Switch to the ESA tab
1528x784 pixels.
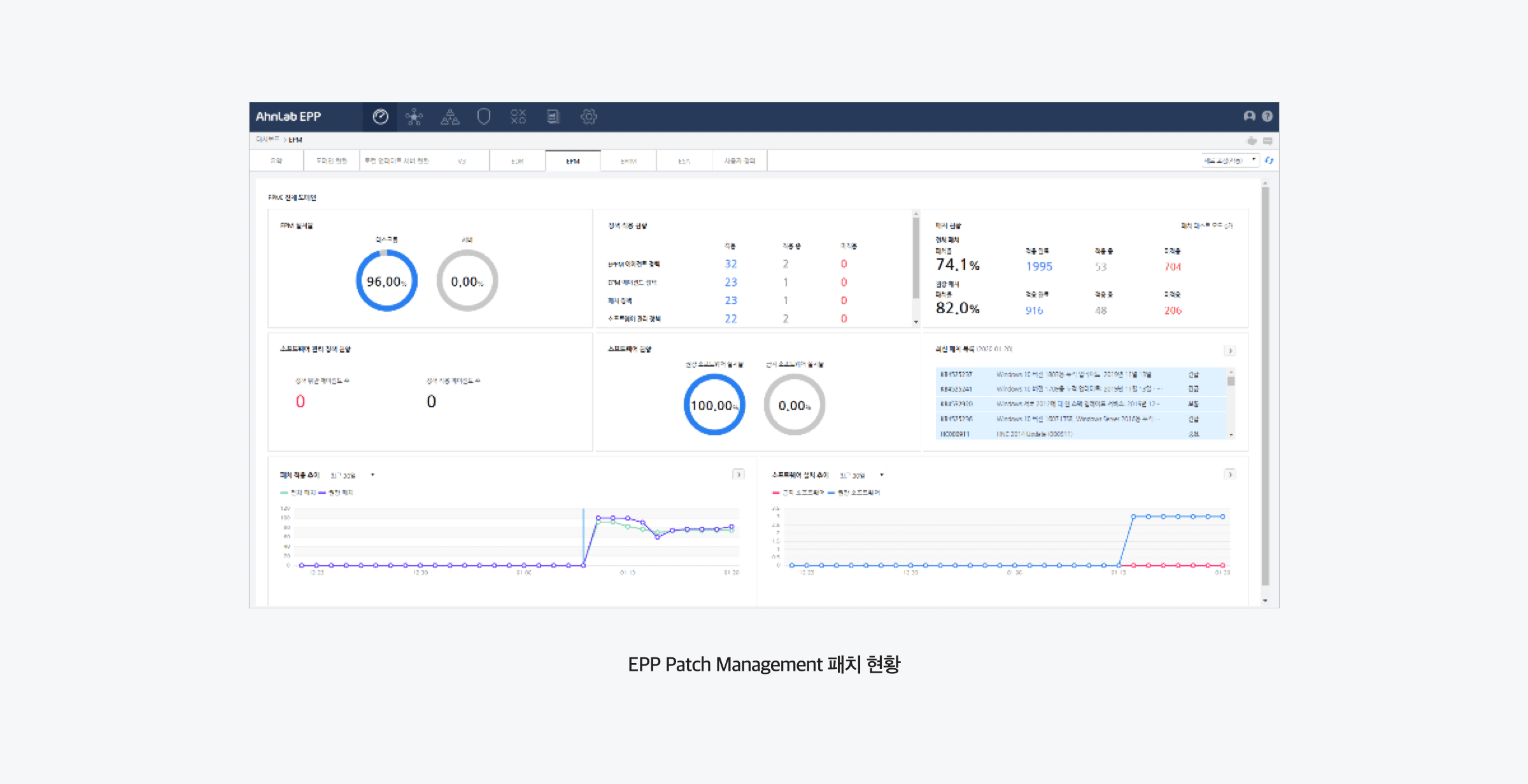tap(684, 161)
